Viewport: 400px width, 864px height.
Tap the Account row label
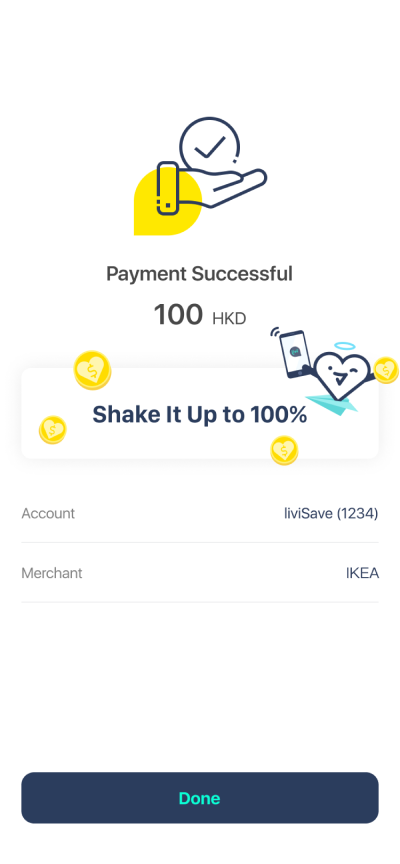[x=48, y=514]
